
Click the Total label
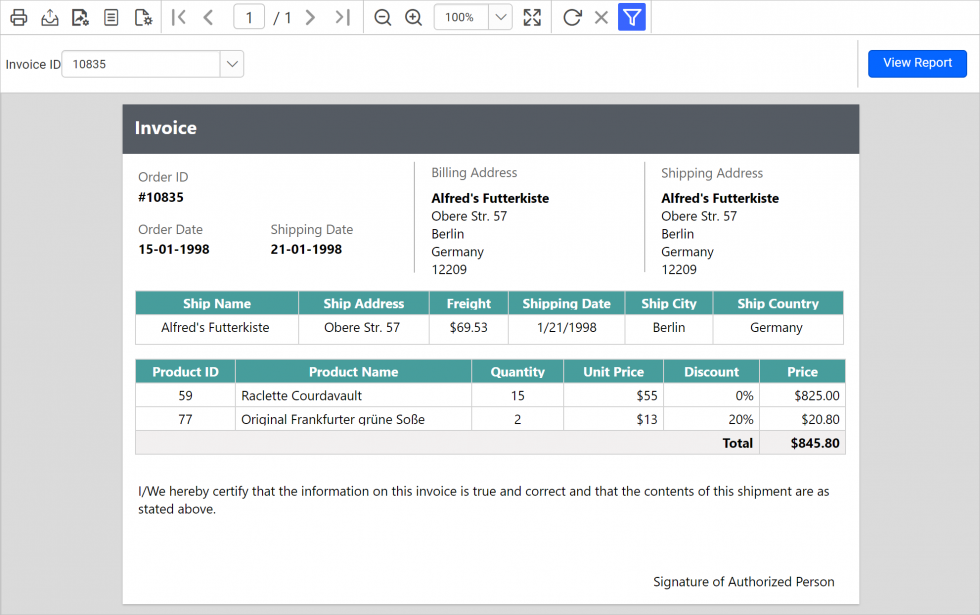coord(738,443)
